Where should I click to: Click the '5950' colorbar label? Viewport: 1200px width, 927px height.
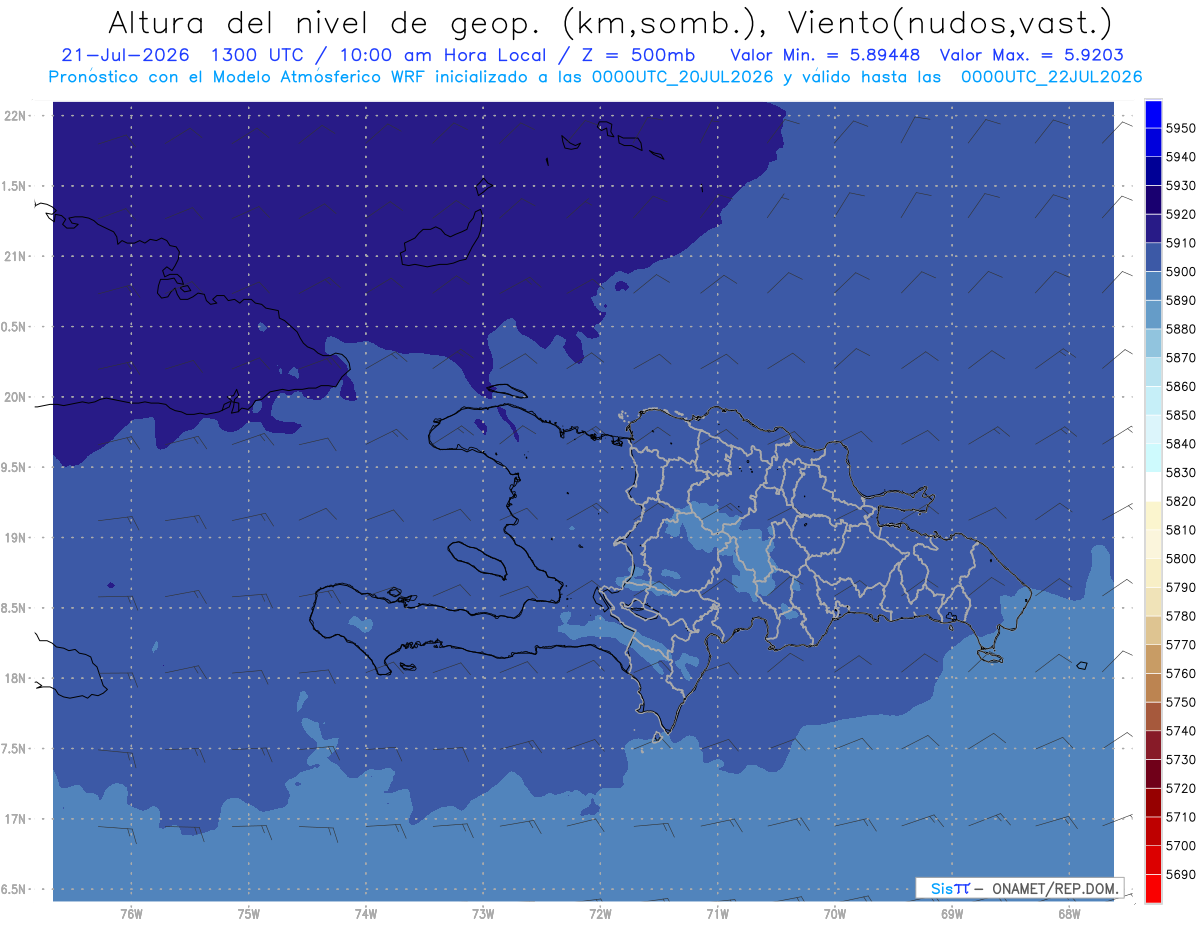point(1180,128)
